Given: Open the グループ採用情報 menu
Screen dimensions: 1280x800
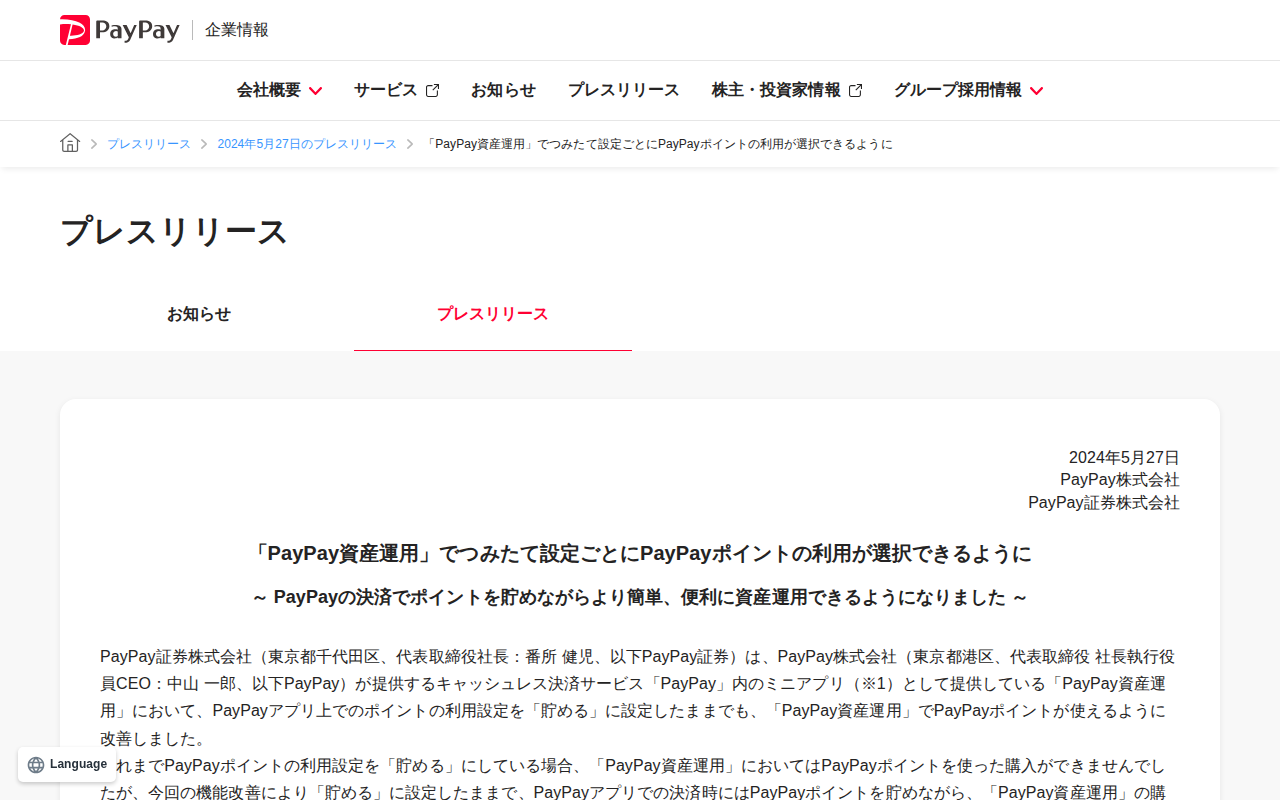Looking at the screenshot, I should pos(968,90).
